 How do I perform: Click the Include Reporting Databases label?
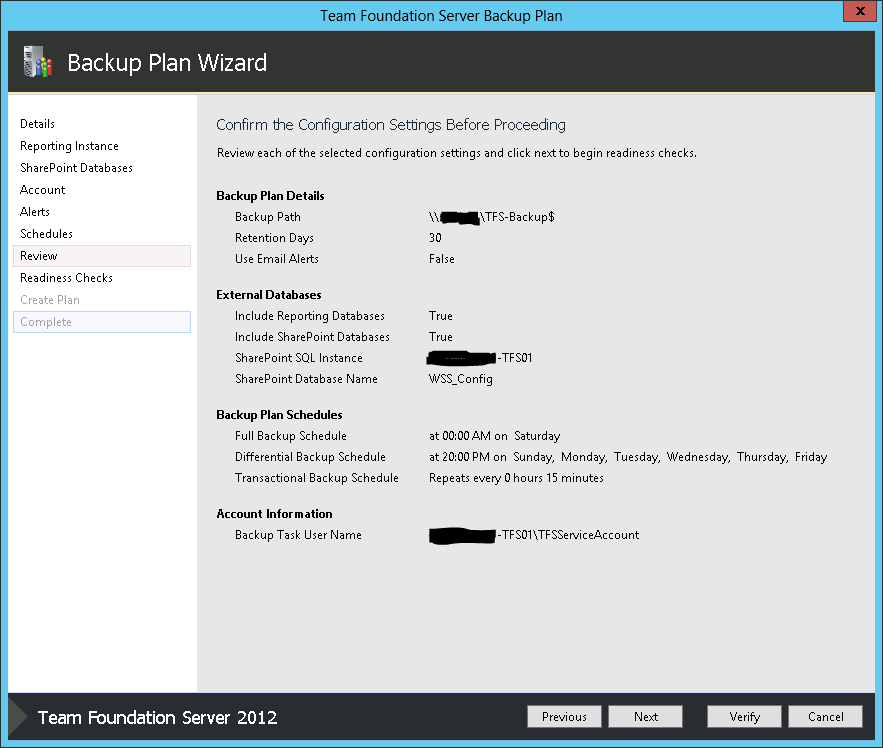tap(310, 316)
